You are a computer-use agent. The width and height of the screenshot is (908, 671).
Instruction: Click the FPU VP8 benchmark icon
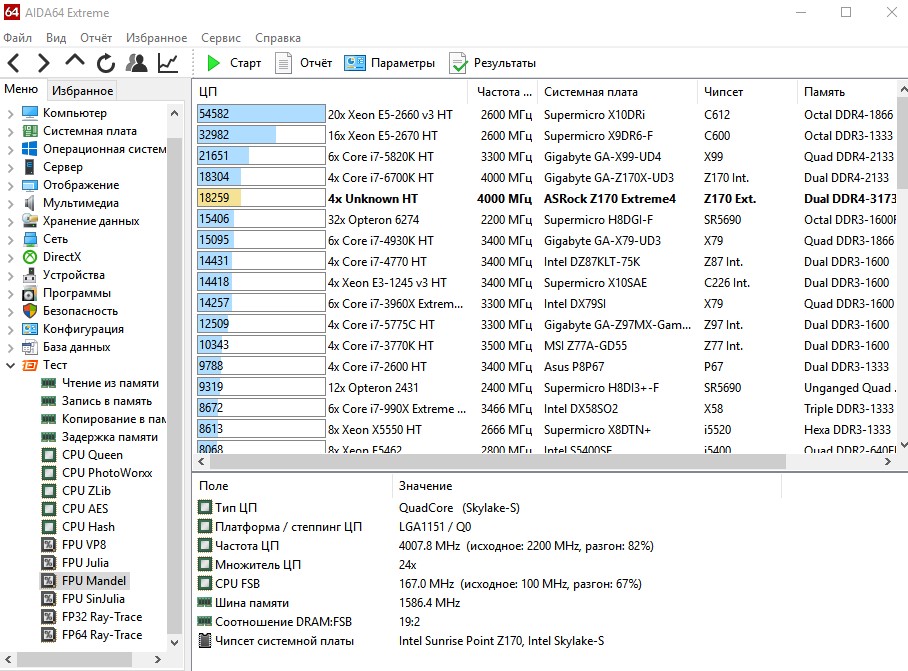[x=49, y=545]
